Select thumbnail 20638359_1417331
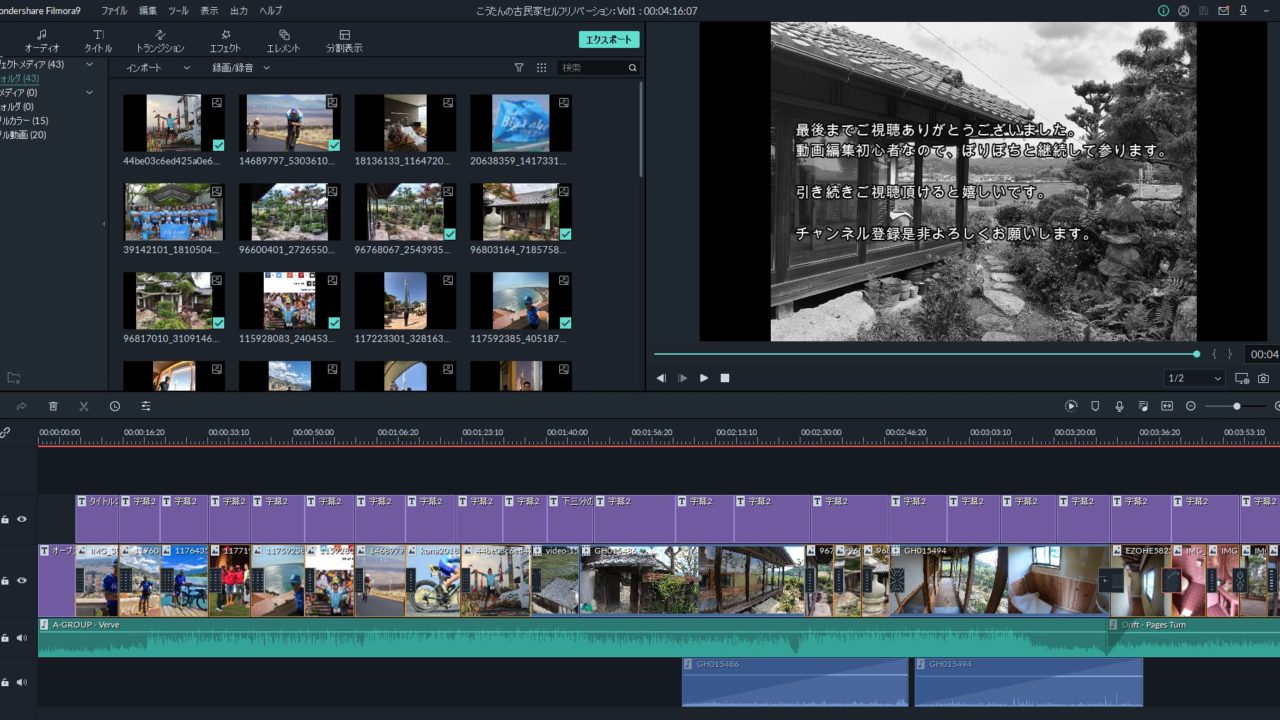This screenshot has height=720, width=1280. point(521,123)
